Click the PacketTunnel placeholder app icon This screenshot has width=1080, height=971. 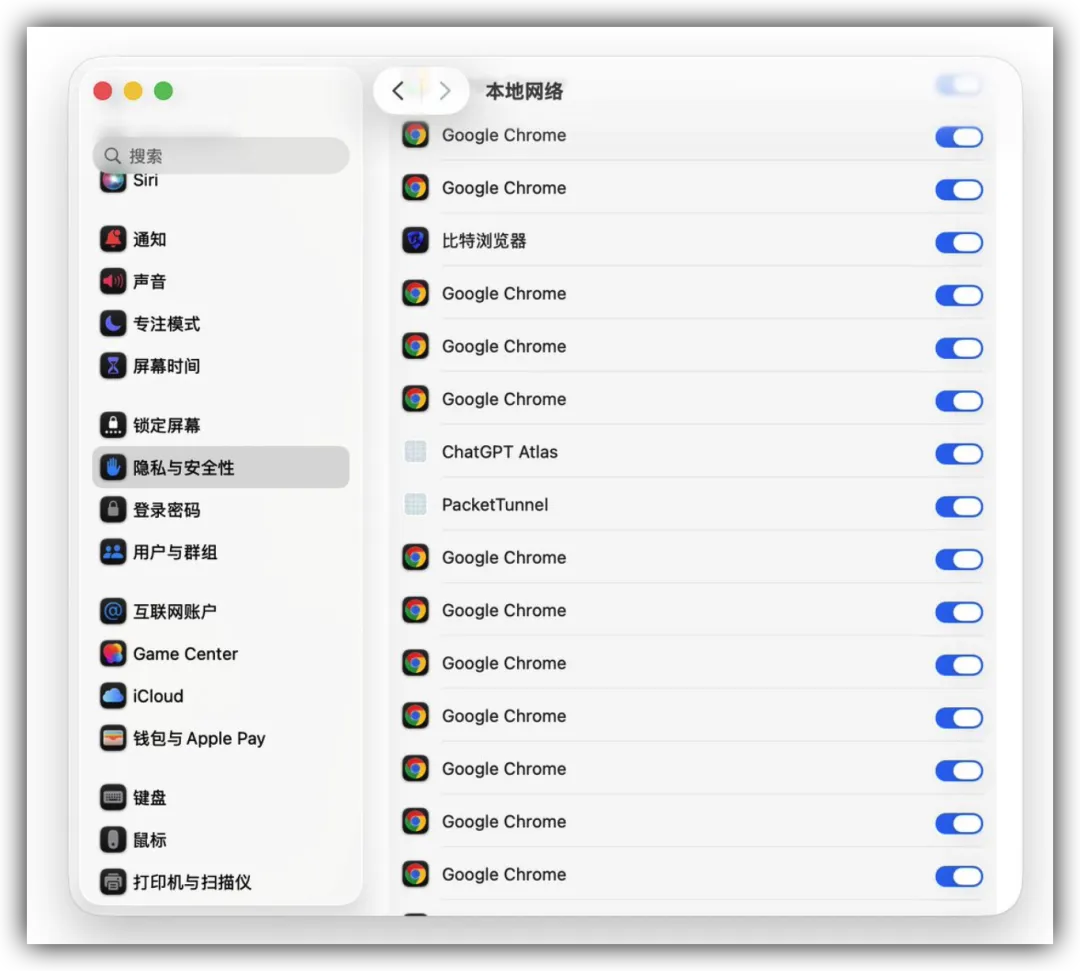click(415, 505)
